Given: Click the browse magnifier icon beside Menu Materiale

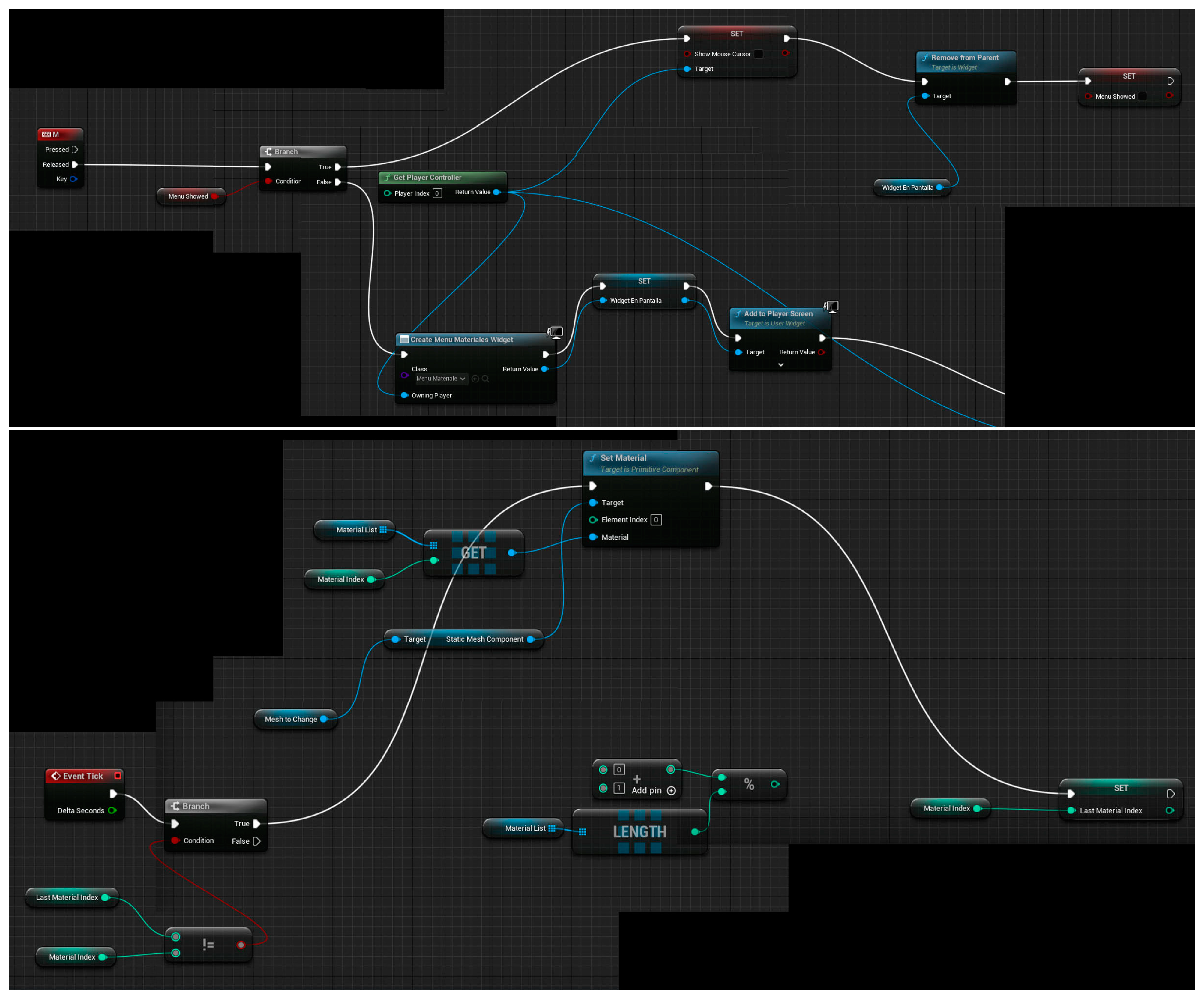Looking at the screenshot, I should click(486, 379).
